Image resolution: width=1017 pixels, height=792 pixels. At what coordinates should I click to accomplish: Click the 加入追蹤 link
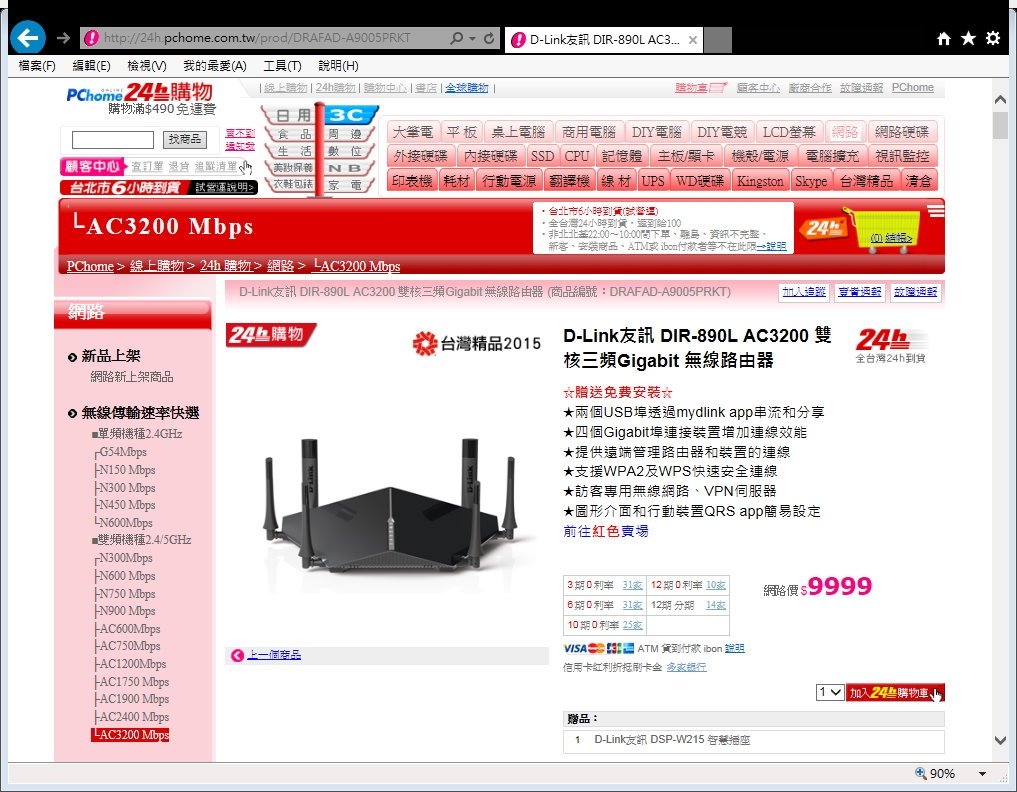[x=804, y=292]
